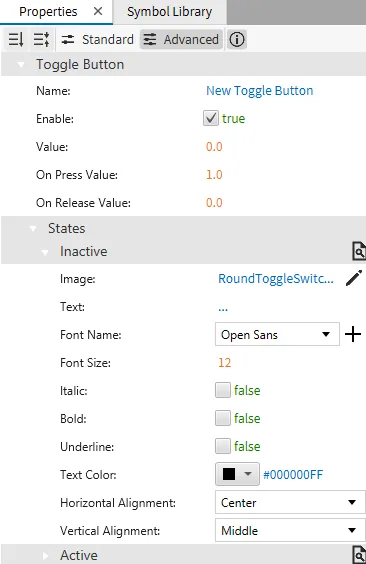Tick the Underline checkbox

[x=223, y=446]
